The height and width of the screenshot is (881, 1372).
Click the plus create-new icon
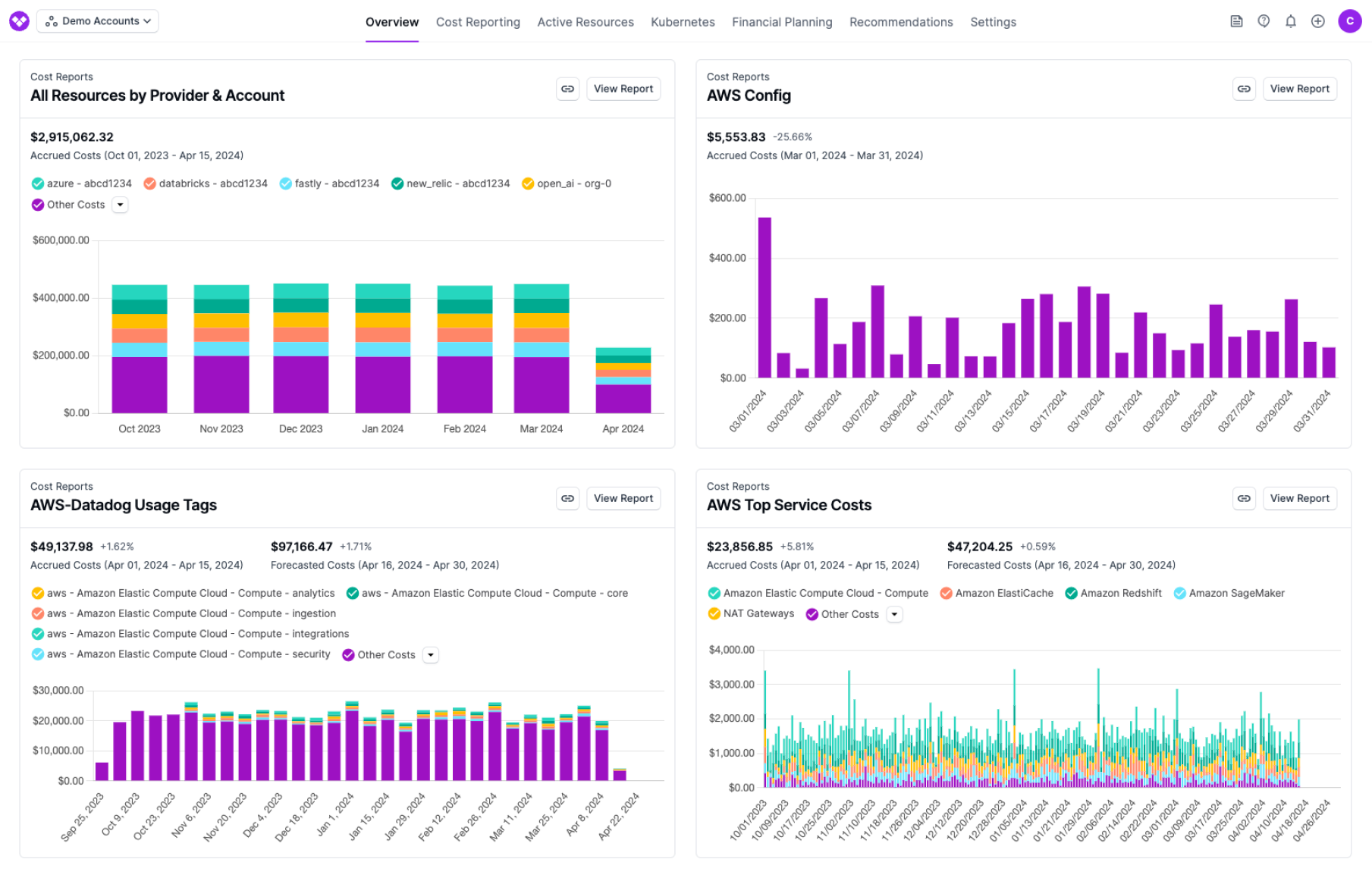tap(1318, 21)
